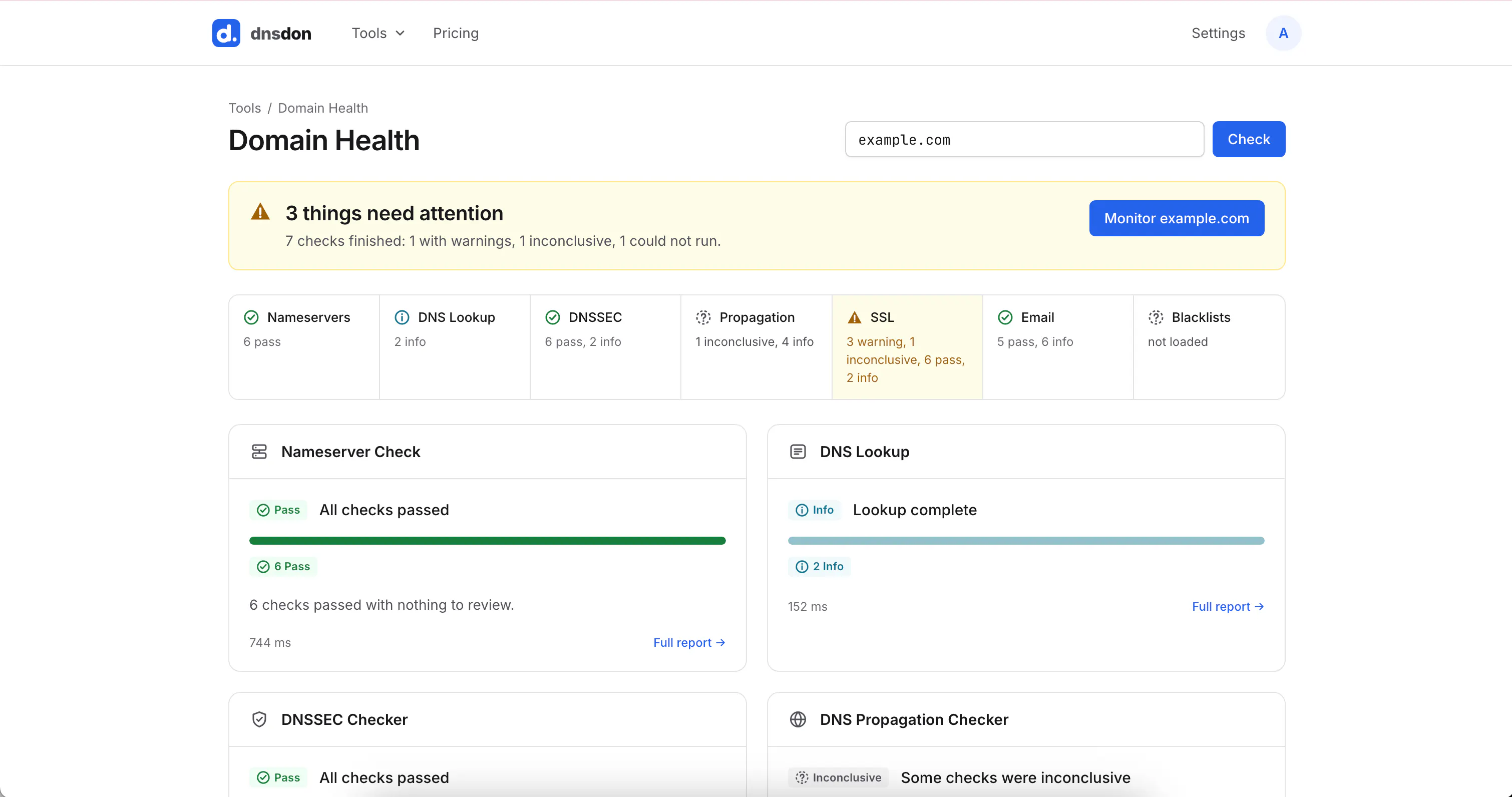Screen dimensions: 1512x797
Task: Select the Email summary tile
Action: 1058,347
